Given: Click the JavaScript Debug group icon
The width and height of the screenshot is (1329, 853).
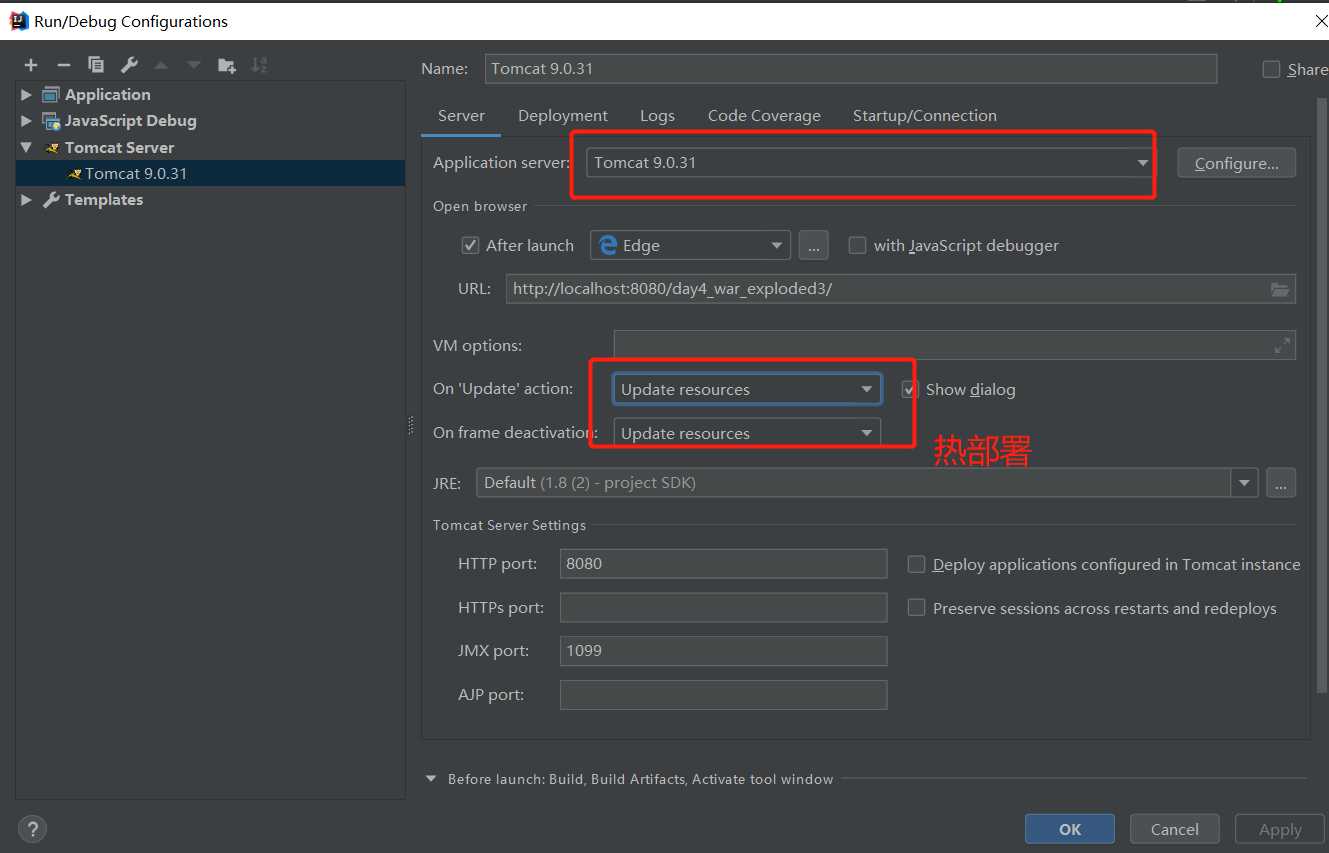Looking at the screenshot, I should point(52,121).
